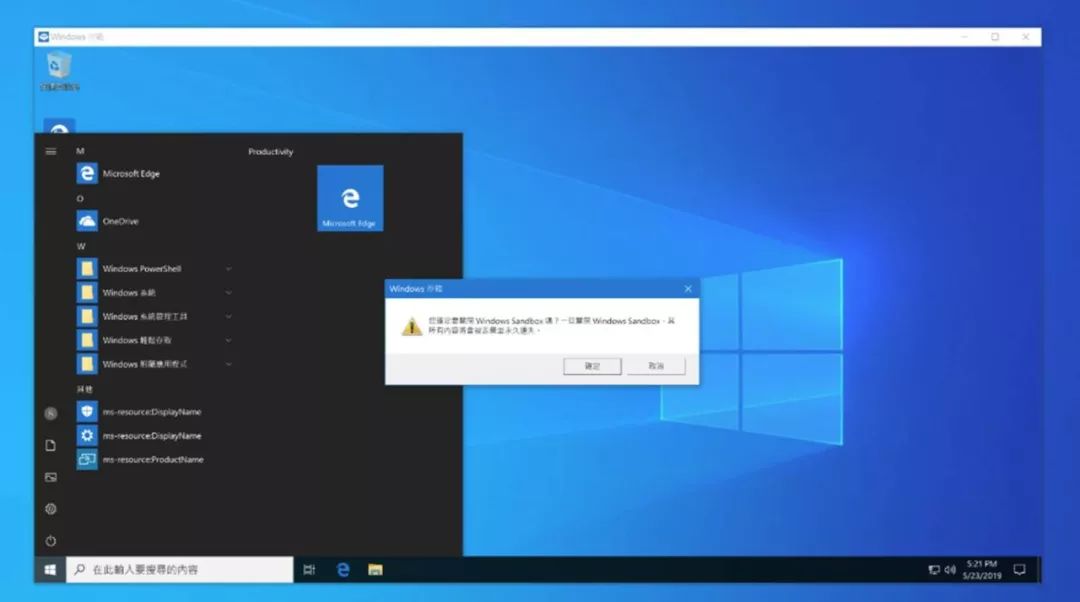Minimize the Windows Sandbox window

964,37
